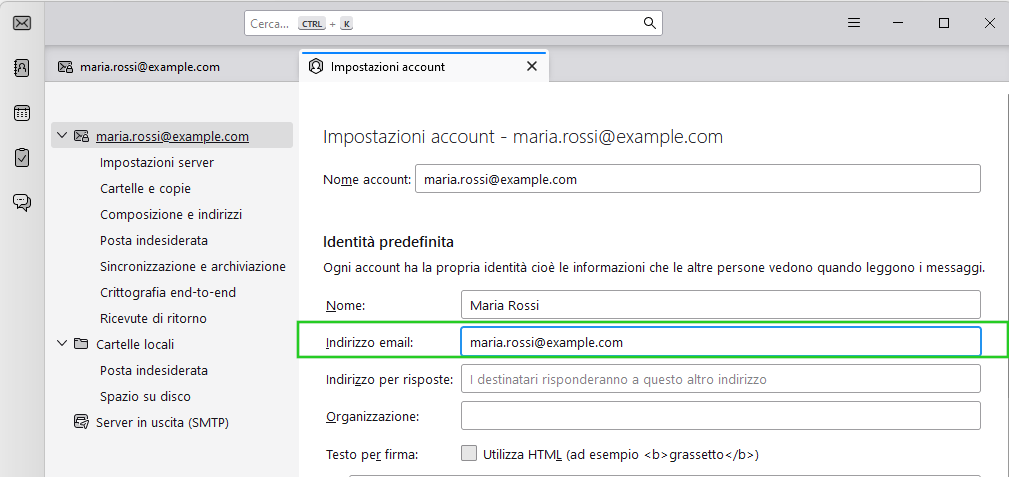The width and height of the screenshot is (1009, 477).
Task: Click Server in uscita (SMTP) icon
Action: 81,422
